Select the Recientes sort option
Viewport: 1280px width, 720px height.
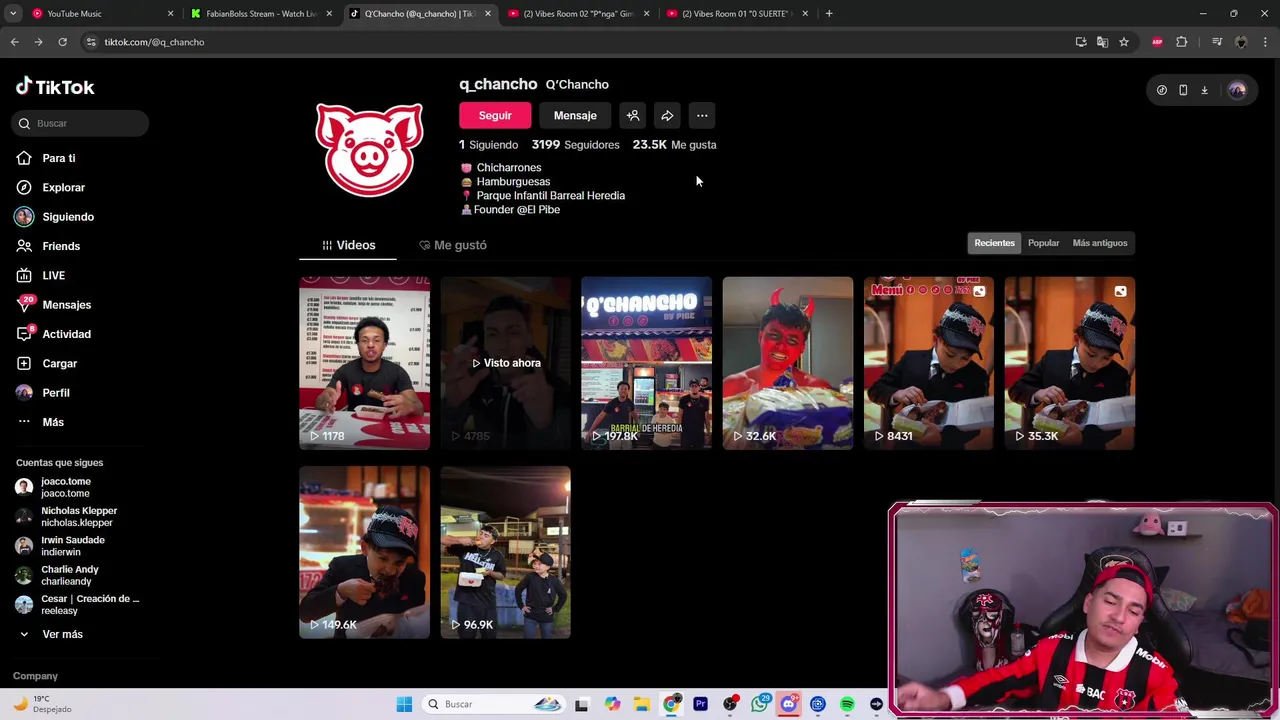tap(994, 243)
